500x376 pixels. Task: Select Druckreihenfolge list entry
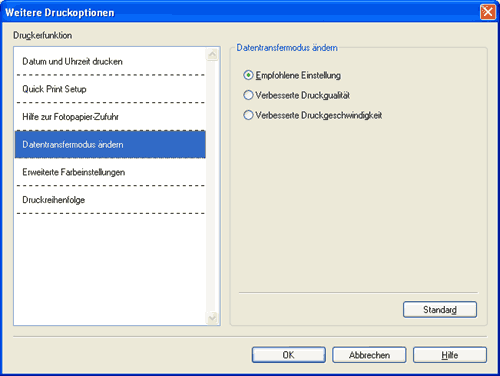tap(110, 200)
